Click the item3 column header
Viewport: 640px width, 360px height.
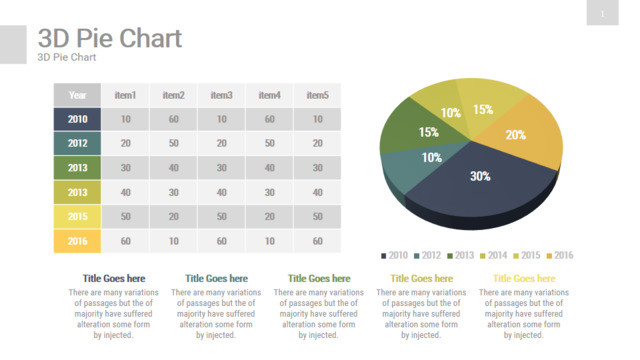point(221,95)
